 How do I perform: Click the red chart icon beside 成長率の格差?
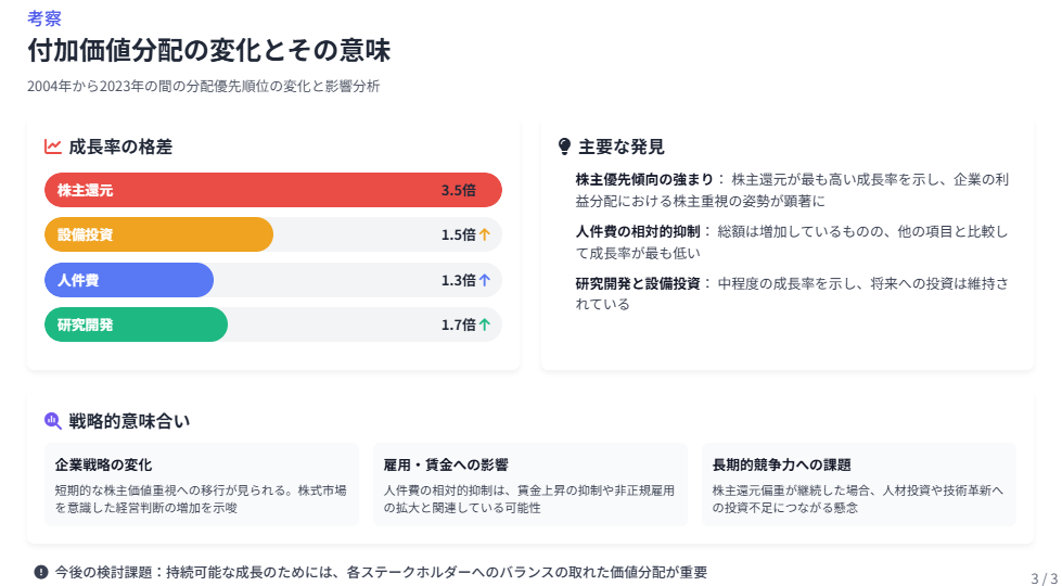pyautogui.click(x=53, y=146)
